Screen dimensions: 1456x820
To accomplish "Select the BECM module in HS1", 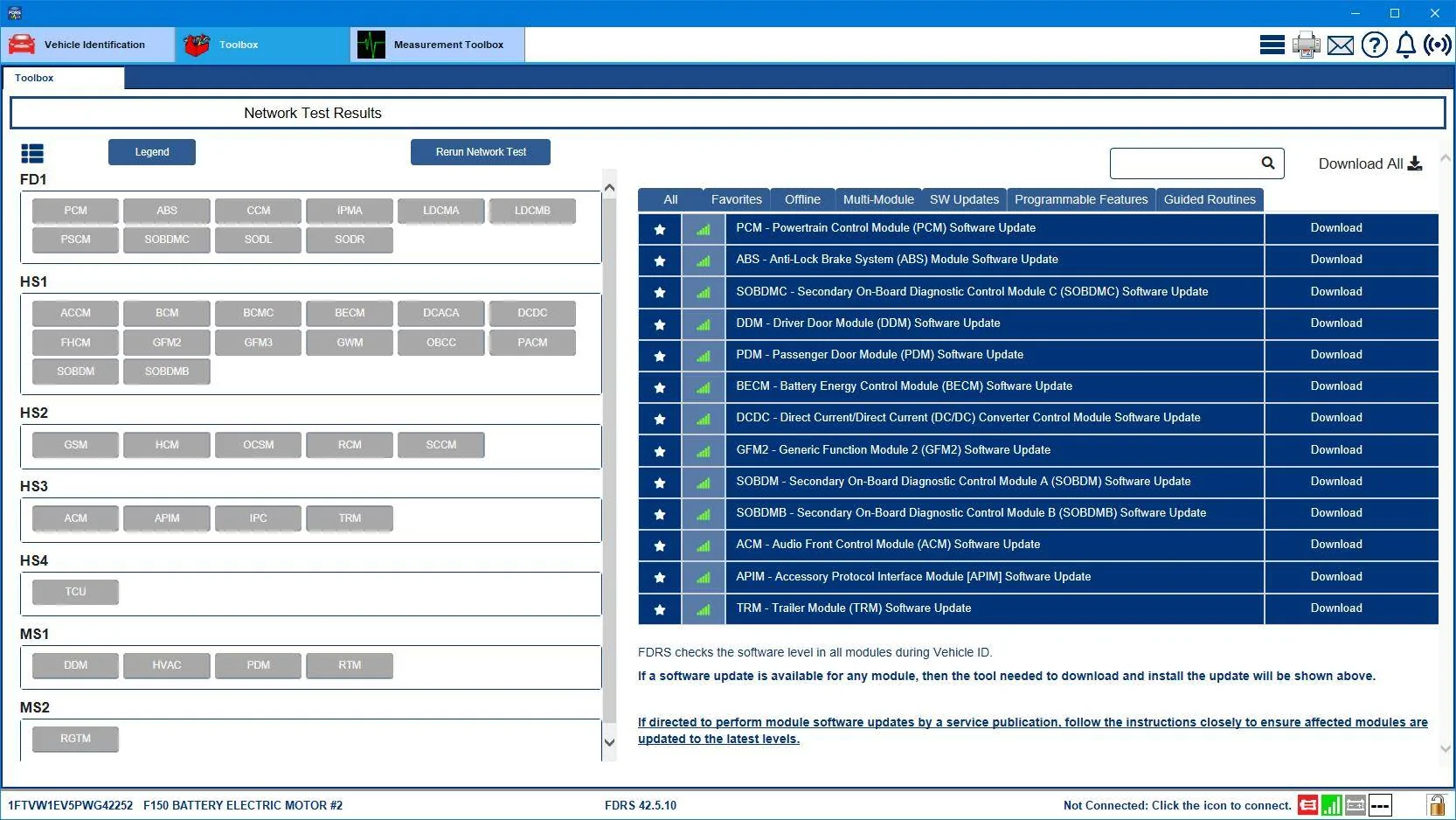I will click(350, 313).
